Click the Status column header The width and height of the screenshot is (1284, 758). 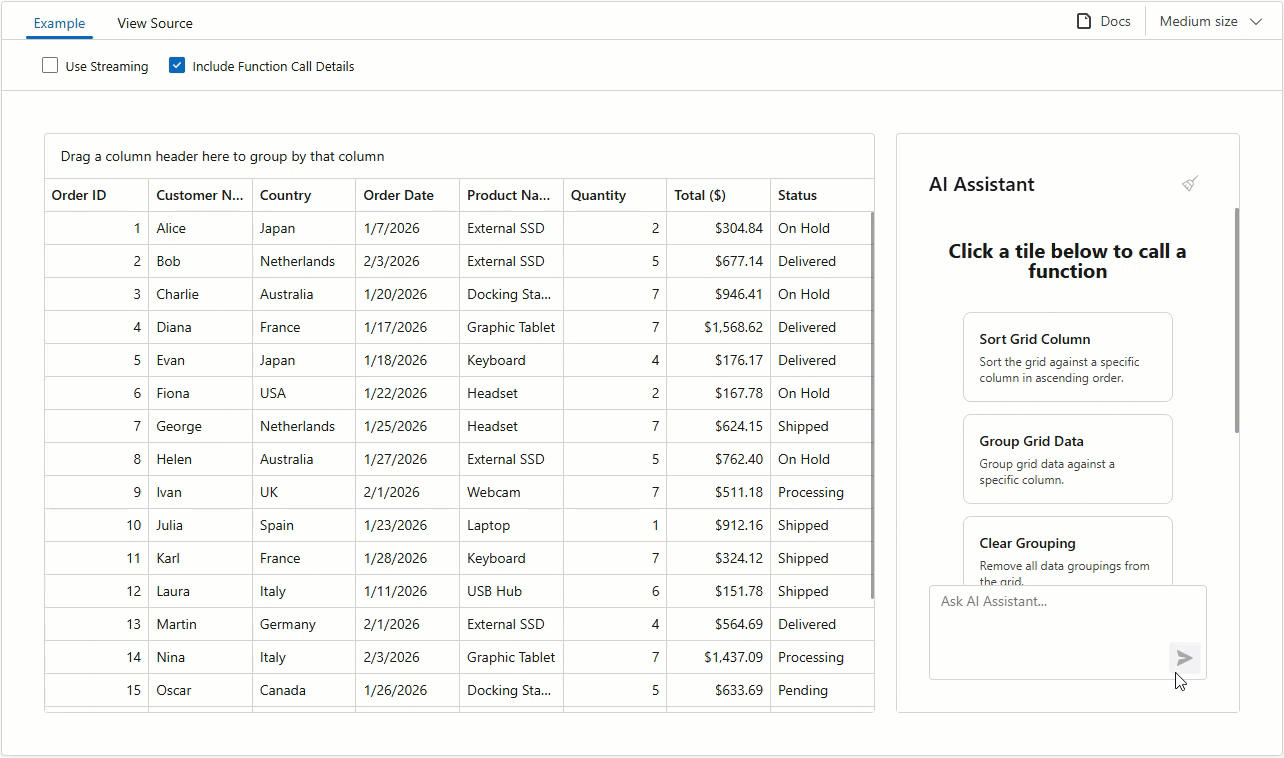[x=798, y=195]
